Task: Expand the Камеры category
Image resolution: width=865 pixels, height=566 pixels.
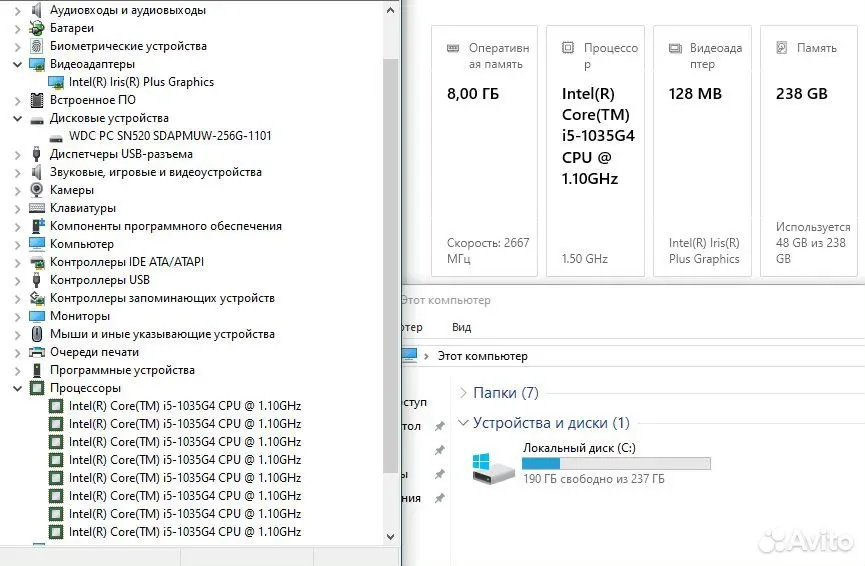Action: (18, 190)
